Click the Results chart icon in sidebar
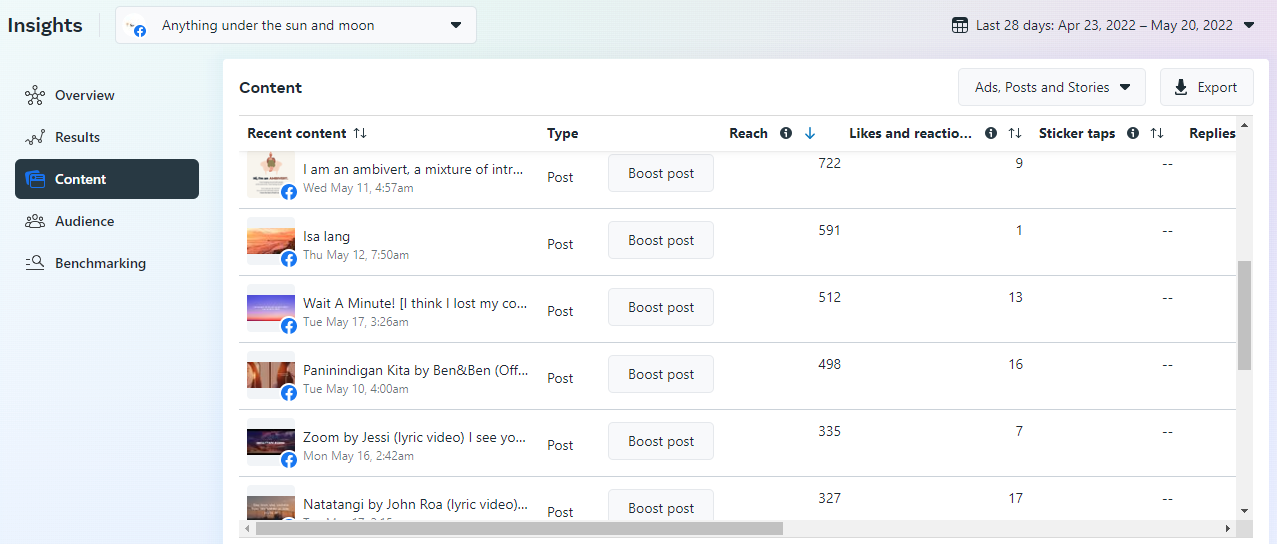Screen dimensions: 1277x544 (36, 138)
